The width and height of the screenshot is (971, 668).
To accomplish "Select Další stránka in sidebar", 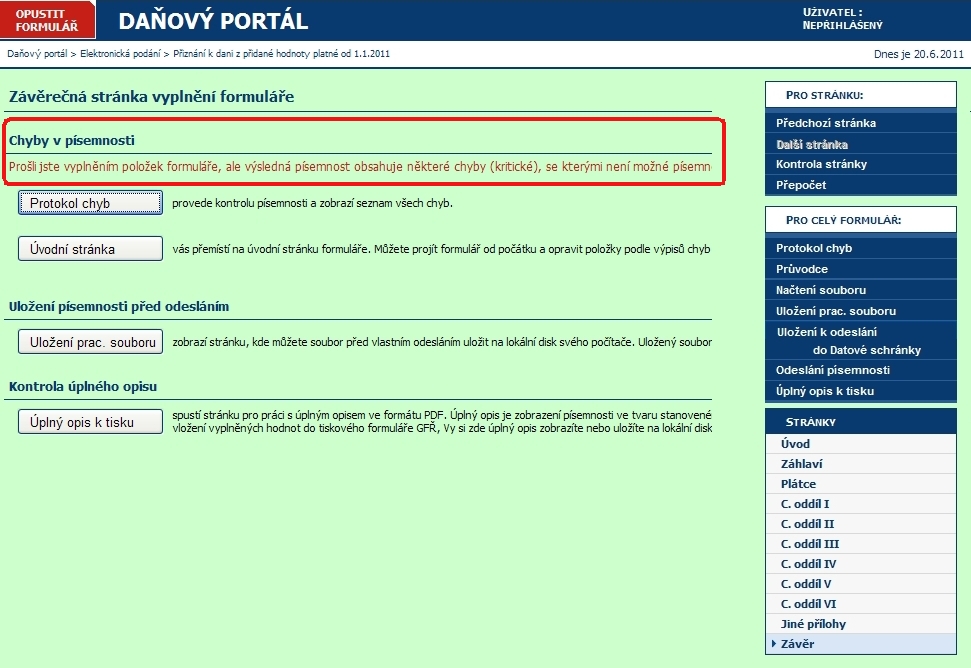I will point(861,144).
